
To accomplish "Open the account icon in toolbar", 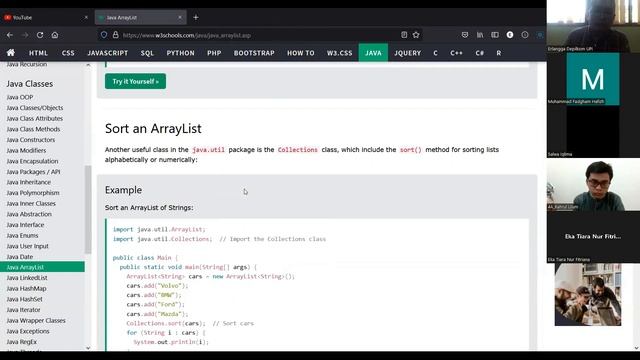I will pyautogui.click(x=510, y=35).
